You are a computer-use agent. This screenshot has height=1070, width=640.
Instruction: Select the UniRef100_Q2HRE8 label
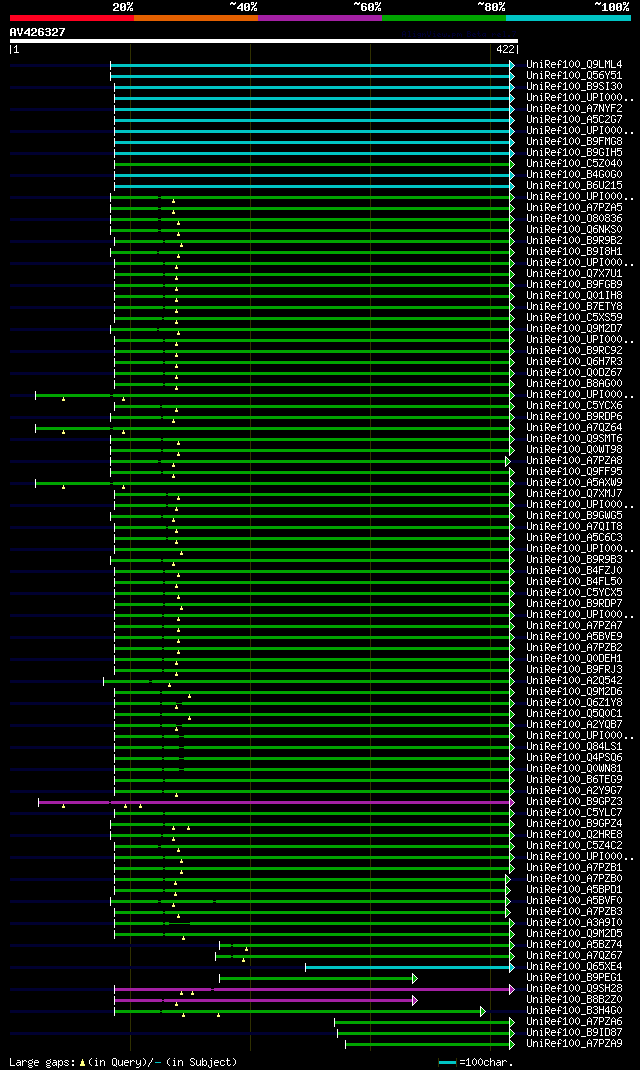pos(574,835)
